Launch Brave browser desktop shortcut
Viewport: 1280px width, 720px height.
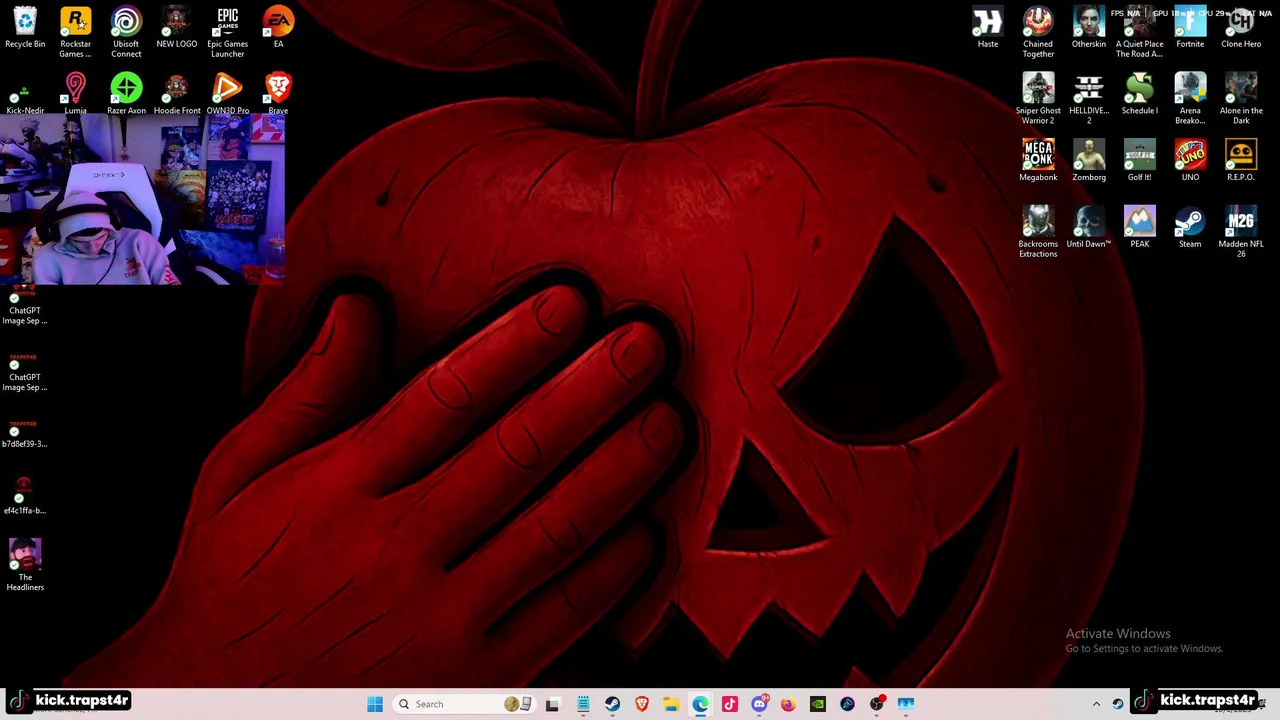(x=278, y=94)
